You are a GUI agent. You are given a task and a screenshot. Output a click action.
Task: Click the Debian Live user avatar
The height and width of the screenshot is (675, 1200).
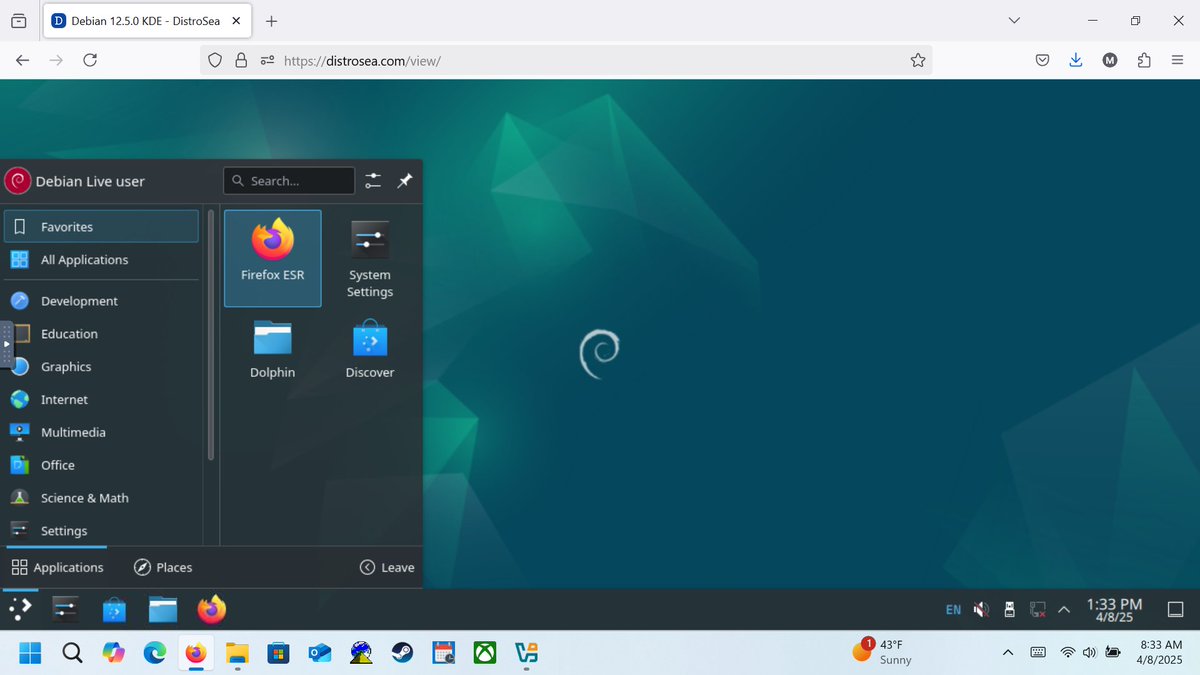[x=18, y=181]
